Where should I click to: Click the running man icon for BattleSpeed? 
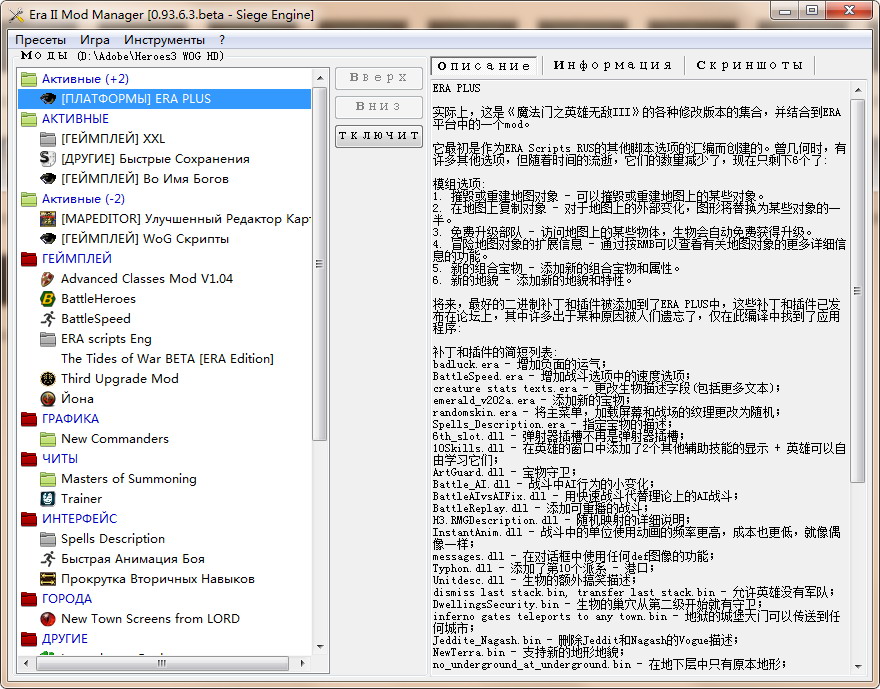tap(48, 319)
